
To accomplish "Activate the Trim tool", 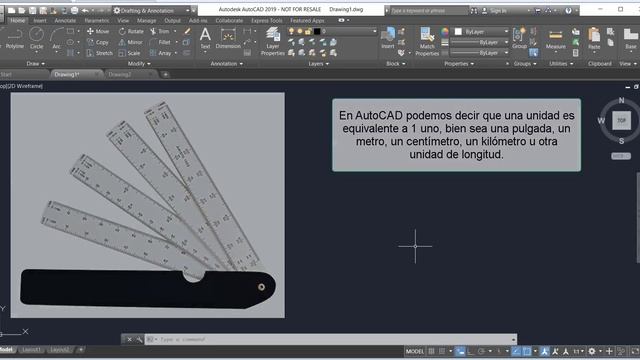I will coord(160,31).
